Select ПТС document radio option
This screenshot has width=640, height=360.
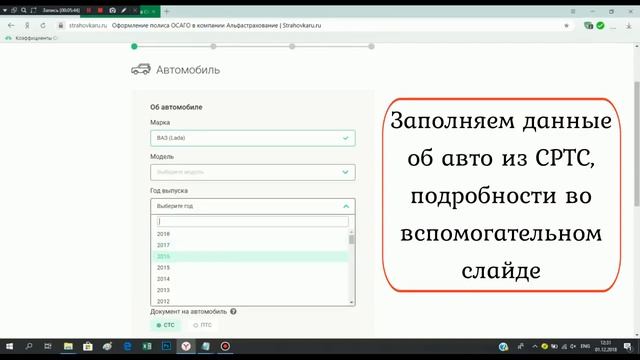point(202,325)
